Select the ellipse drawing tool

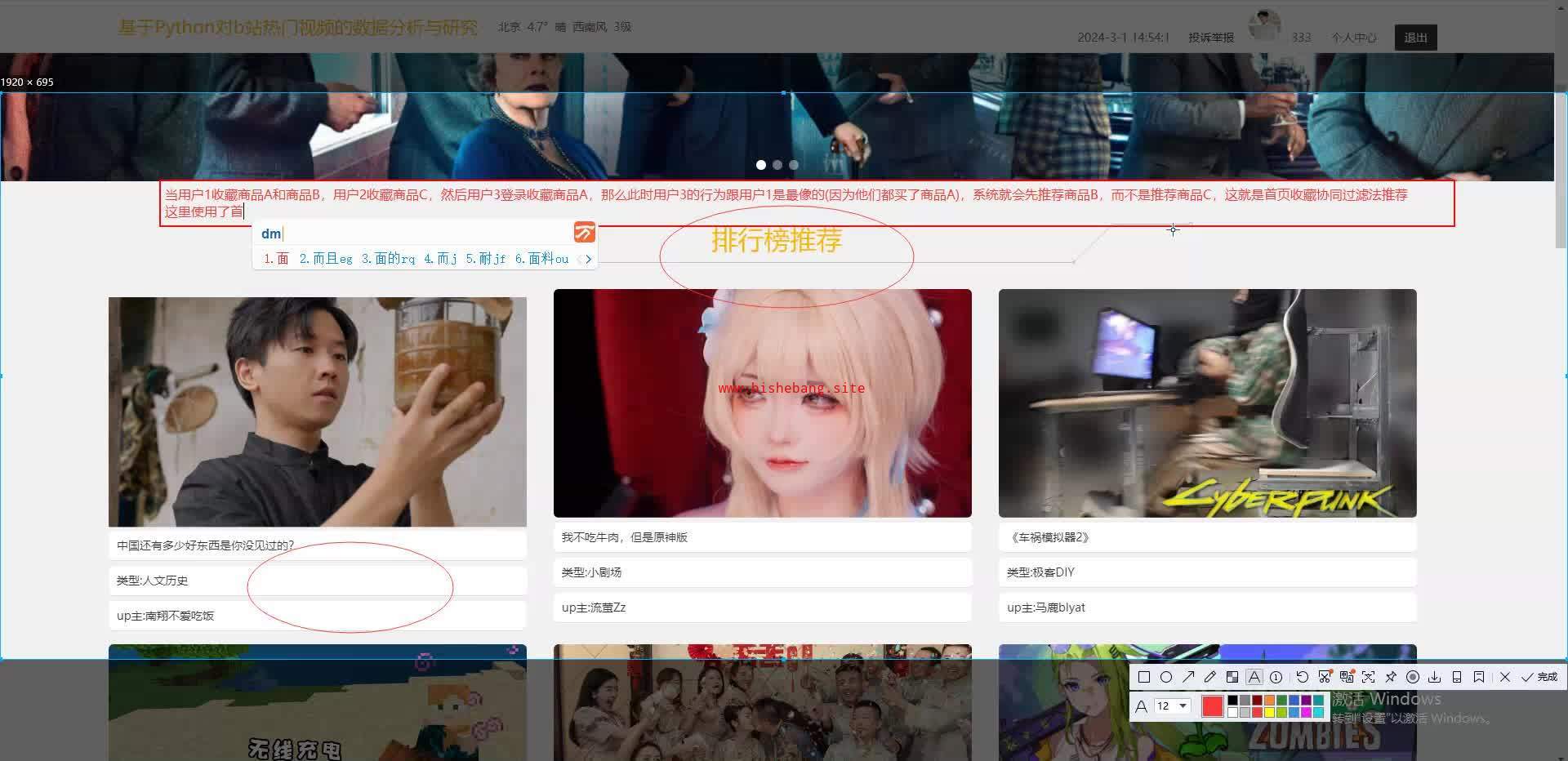click(1166, 677)
